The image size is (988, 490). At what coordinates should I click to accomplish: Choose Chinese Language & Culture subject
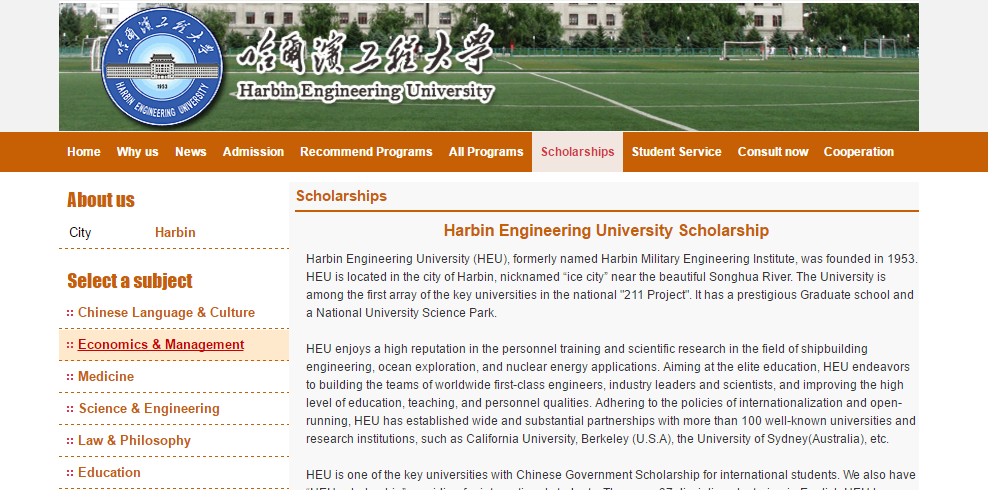coord(166,312)
